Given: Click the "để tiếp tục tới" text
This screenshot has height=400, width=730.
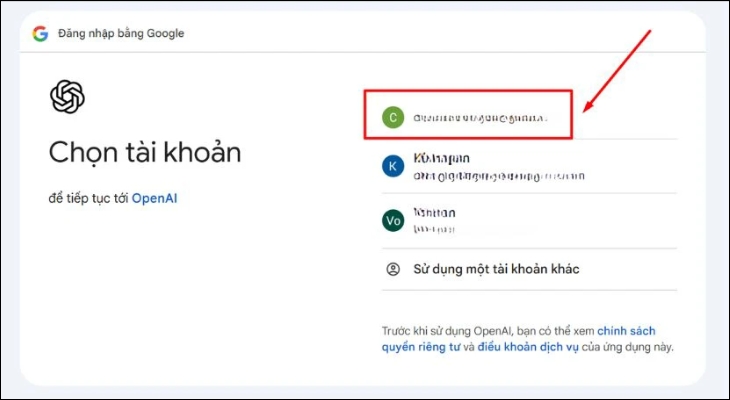Looking at the screenshot, I should click(88, 198).
